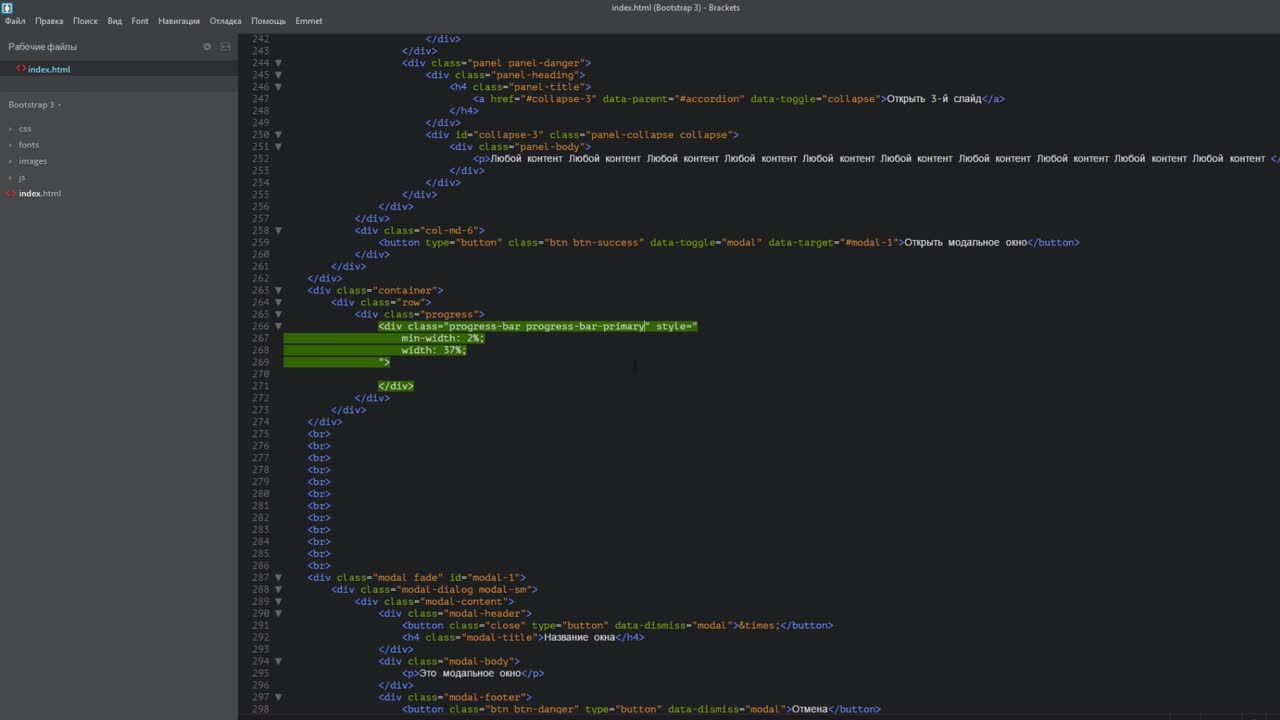Screen dimensions: 1280x720
Task: Collapse code fold at line 297
Action: click(x=278, y=698)
